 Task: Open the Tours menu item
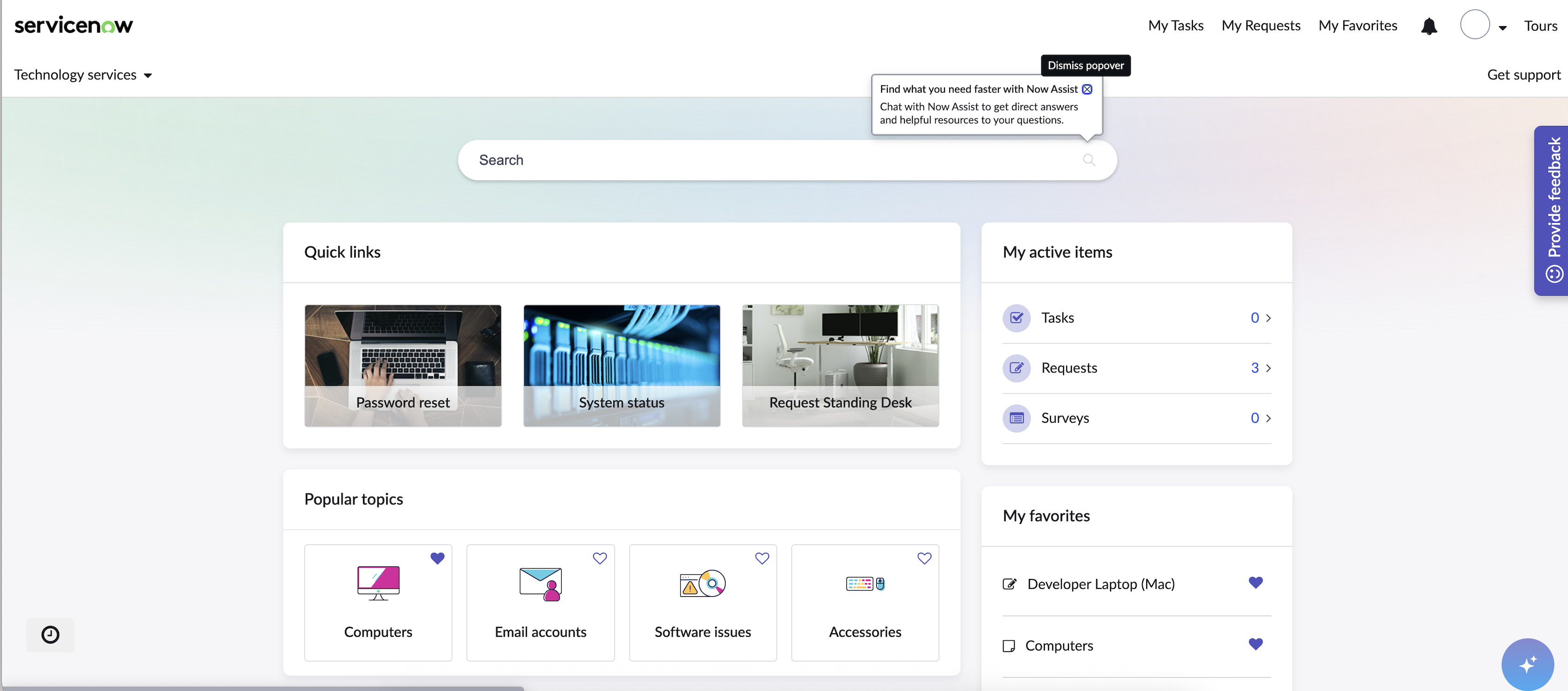[x=1540, y=26]
